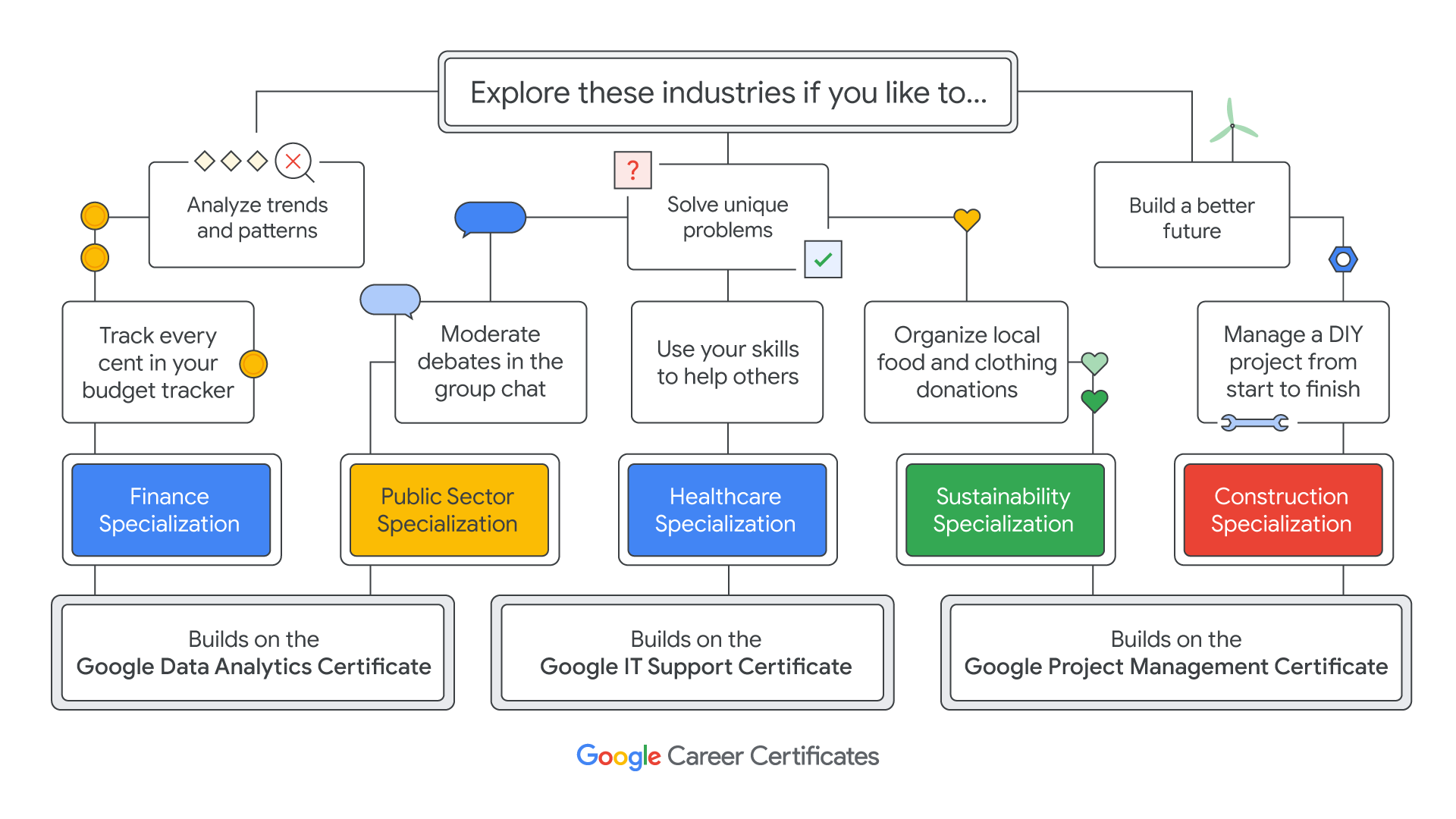This screenshot has width=1456, height=819.
Task: Click the light blue chat bubble icon
Action: [x=389, y=300]
